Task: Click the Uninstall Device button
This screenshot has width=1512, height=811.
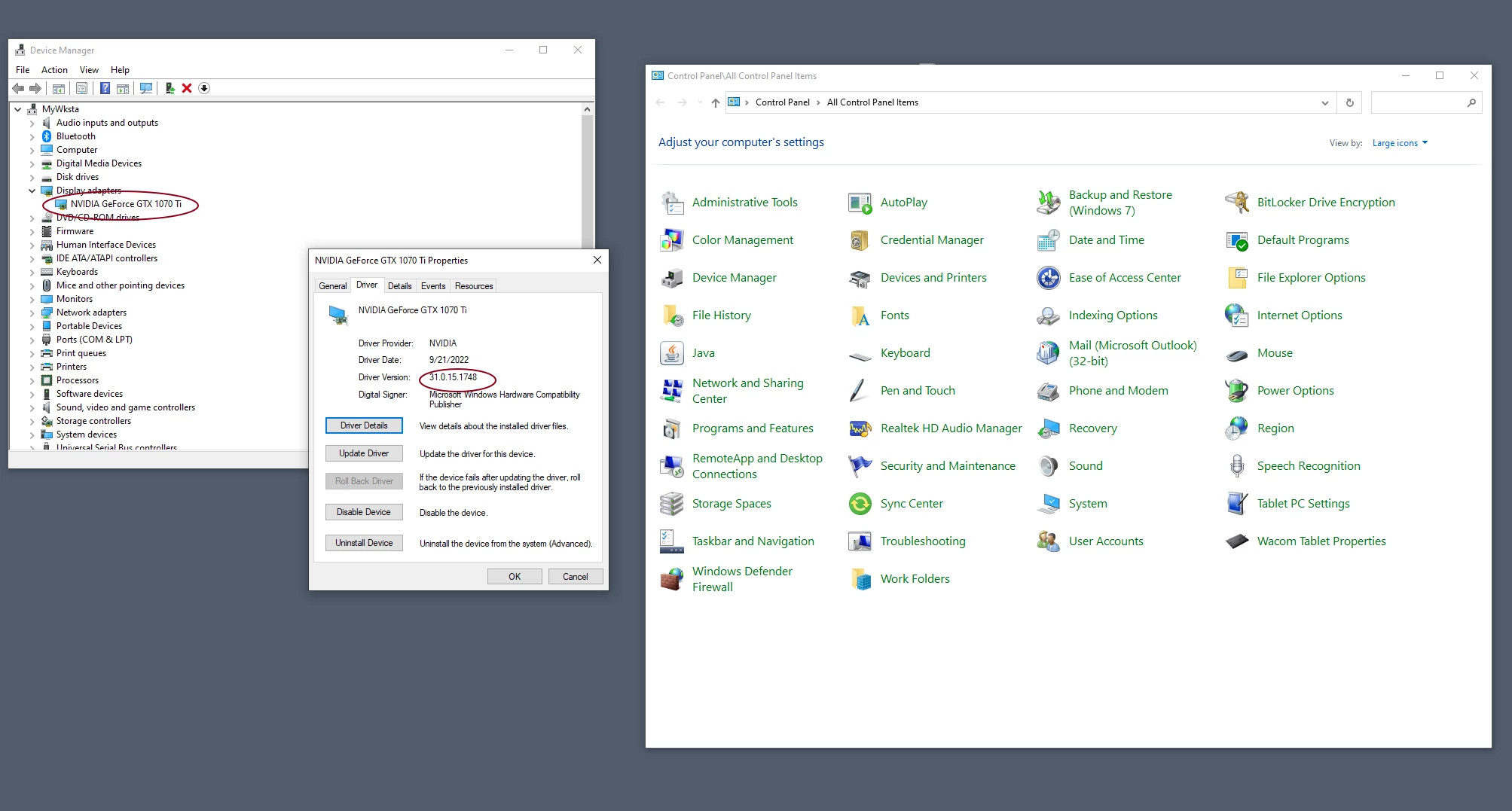Action: (364, 543)
